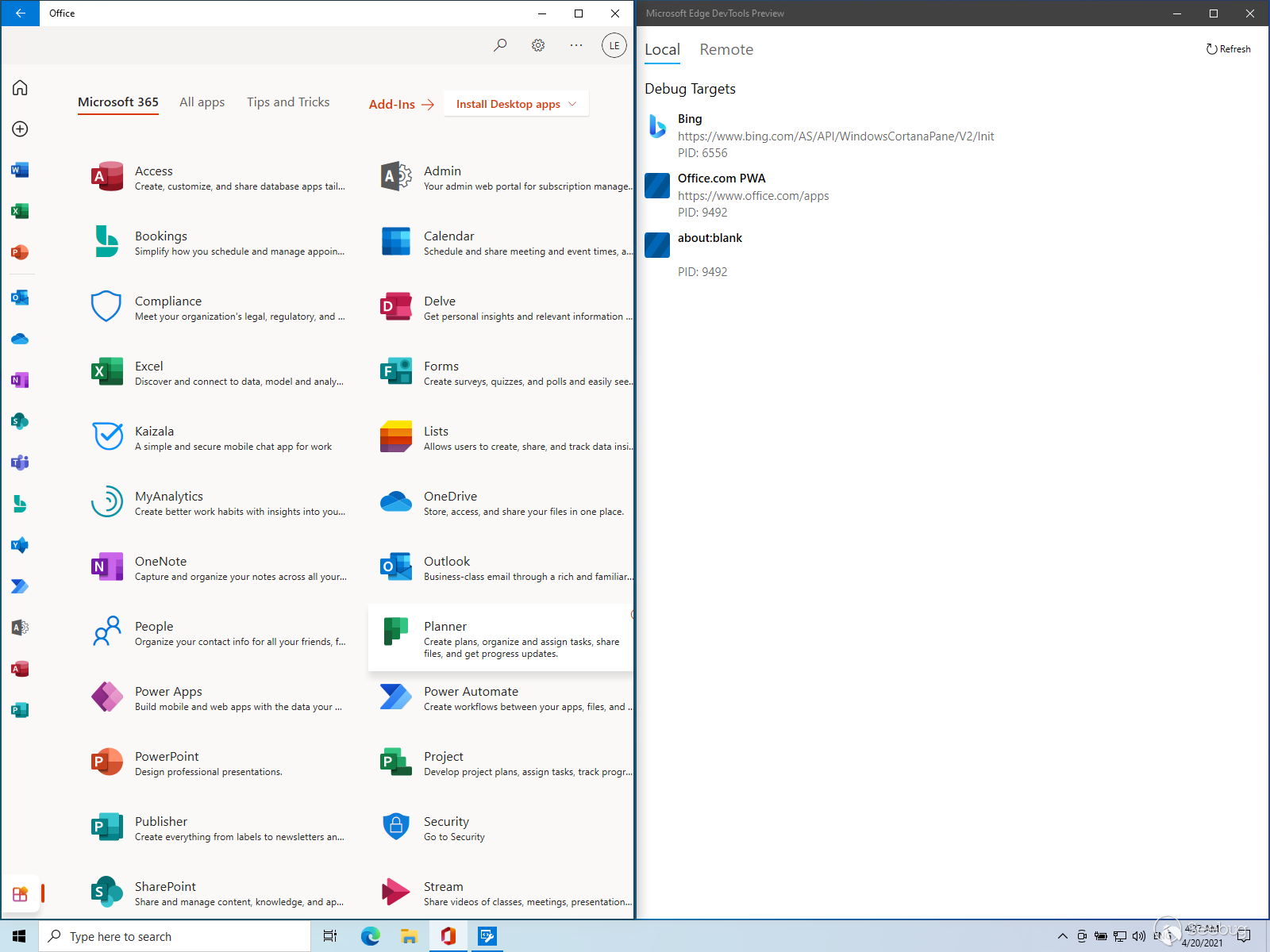This screenshot has height=952, width=1270.
Task: Switch to the All apps tab
Action: pos(202,102)
